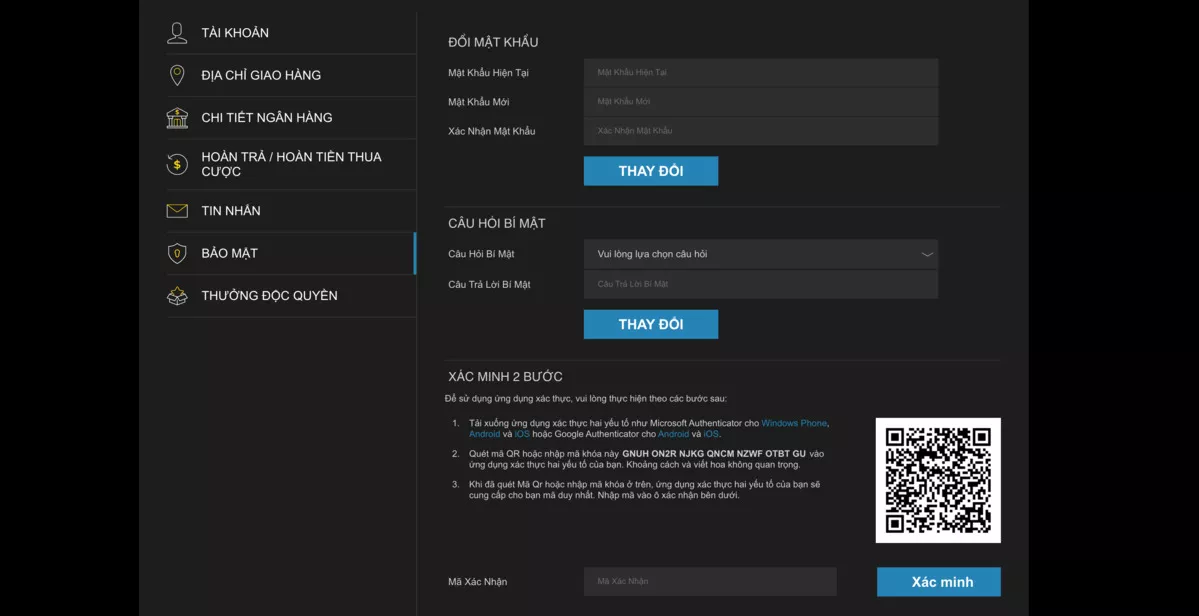Click the Xác Nhận Mật Khẩu input field
1199x616 pixels.
(760, 131)
